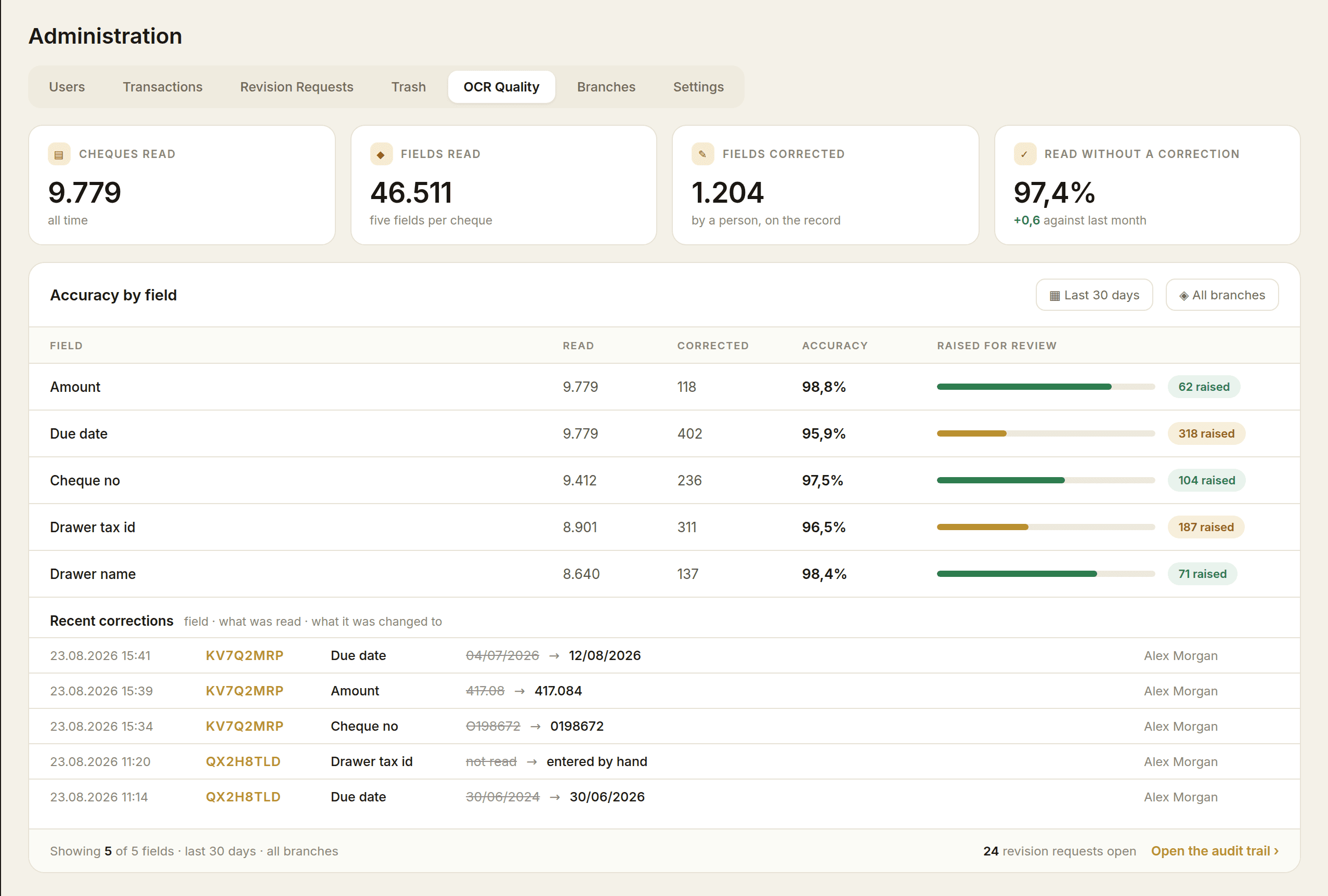
Task: Click the Drawer tax id progress bar
Action: click(1045, 528)
